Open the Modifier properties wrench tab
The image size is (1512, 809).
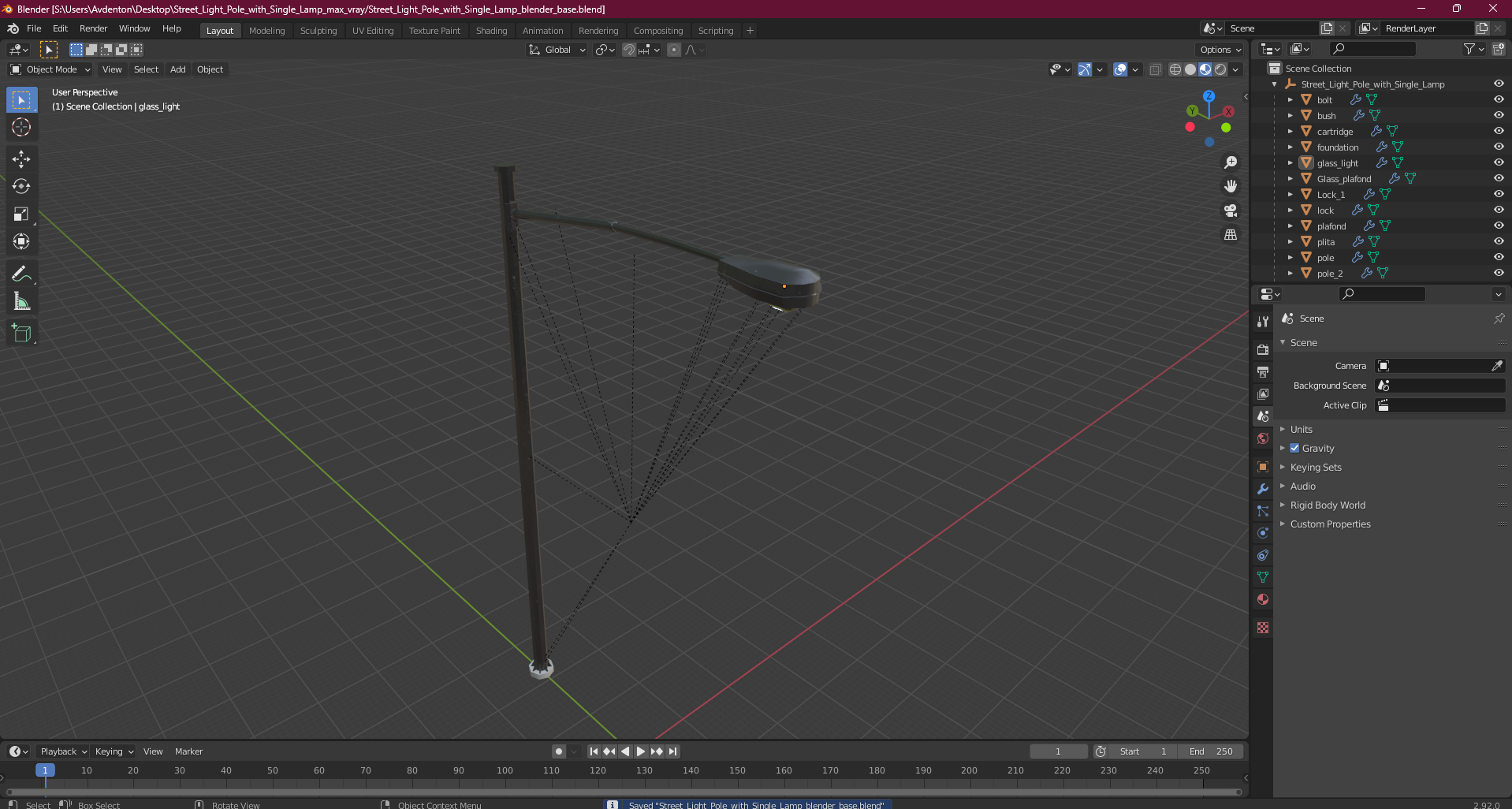click(1263, 489)
